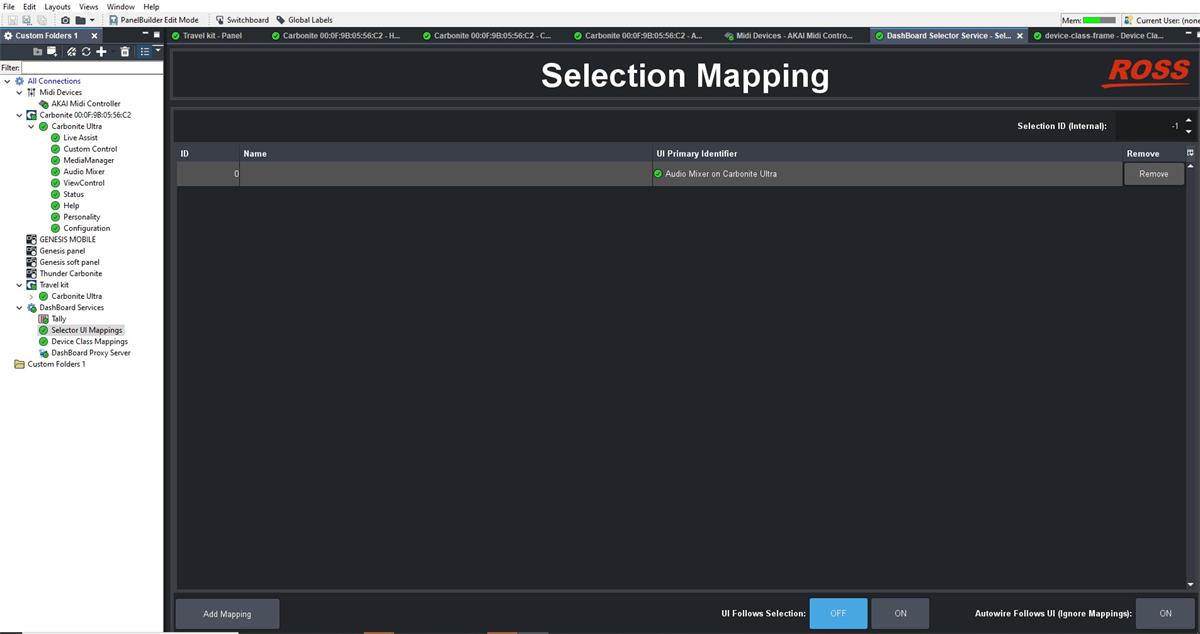The image size is (1200, 634).
Task: Close the Custom Folders 1 tab
Action: (x=94, y=36)
